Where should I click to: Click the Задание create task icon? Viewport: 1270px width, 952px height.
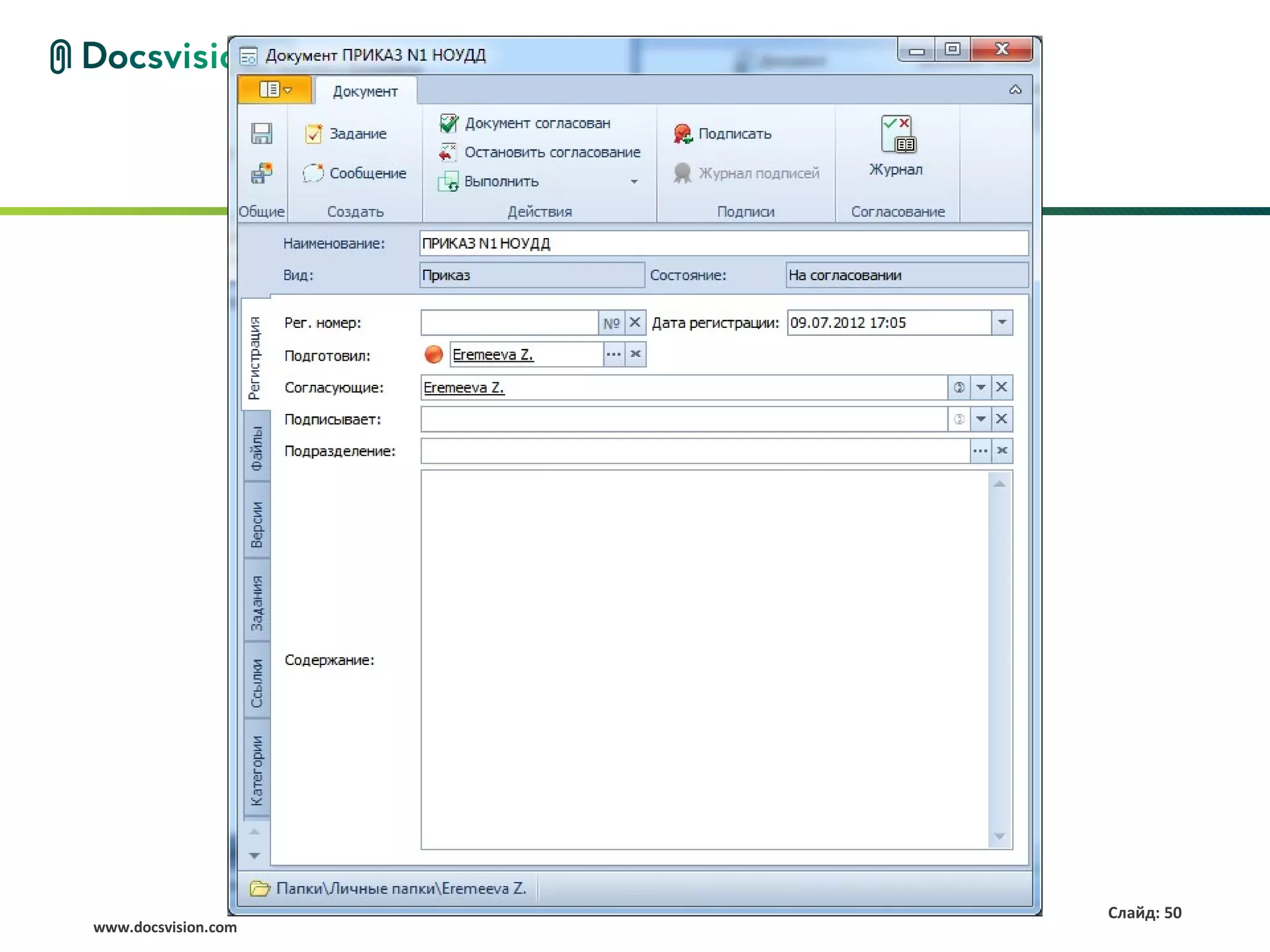[314, 133]
